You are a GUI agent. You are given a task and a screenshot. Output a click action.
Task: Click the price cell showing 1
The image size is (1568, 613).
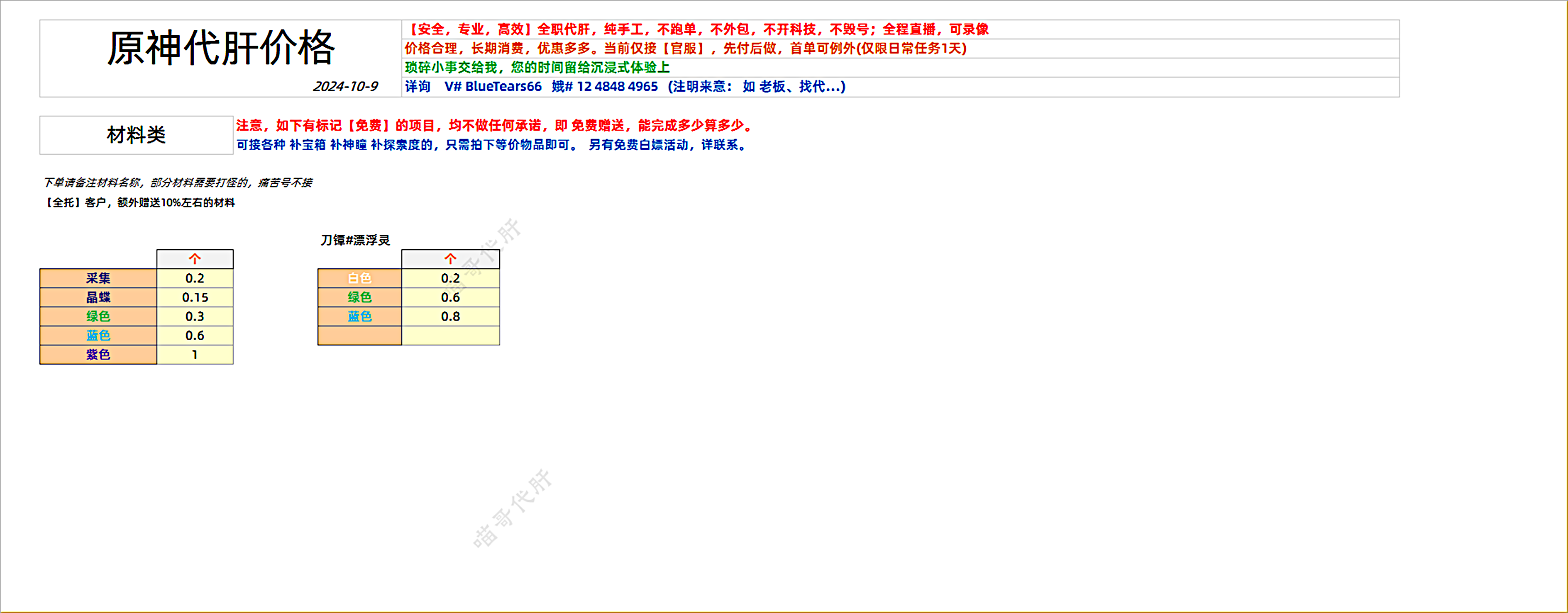click(195, 355)
